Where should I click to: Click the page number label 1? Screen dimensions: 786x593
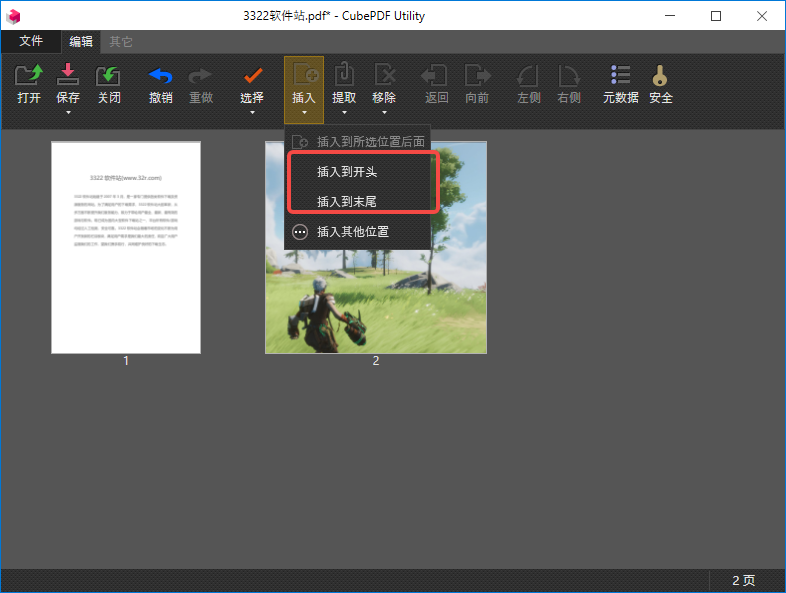[126, 361]
